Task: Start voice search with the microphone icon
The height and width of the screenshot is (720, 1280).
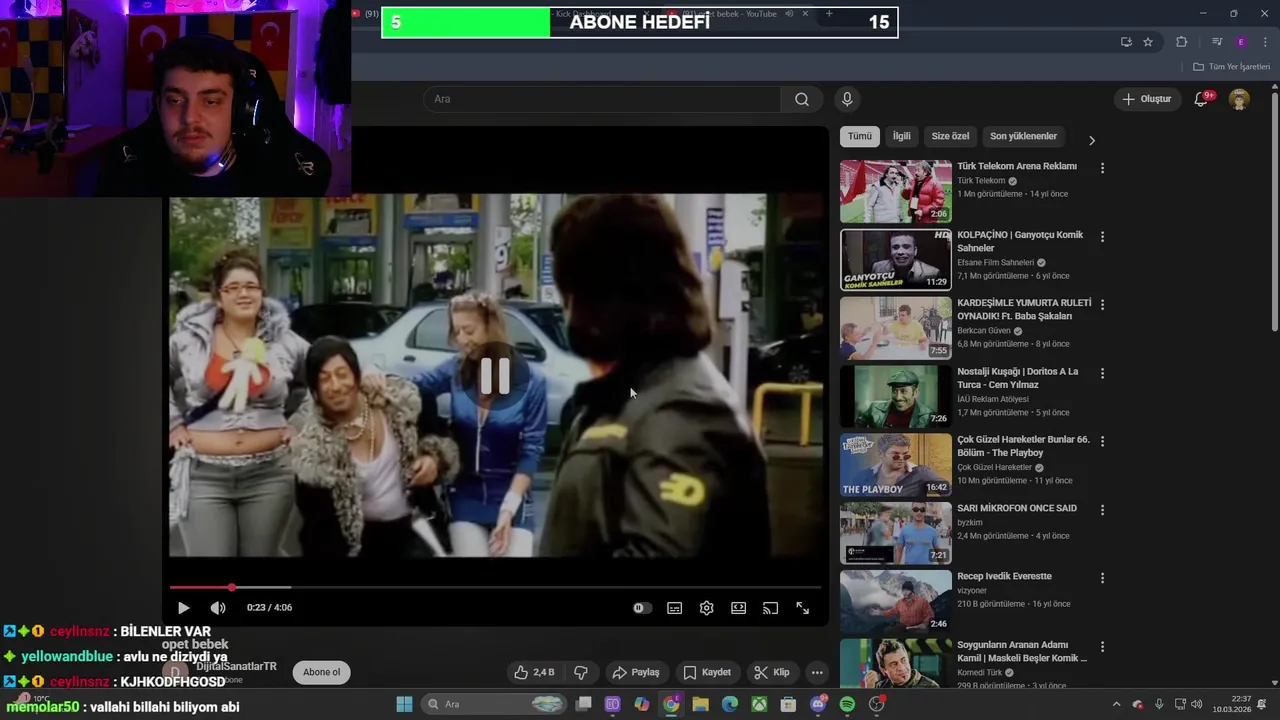Action: [847, 99]
